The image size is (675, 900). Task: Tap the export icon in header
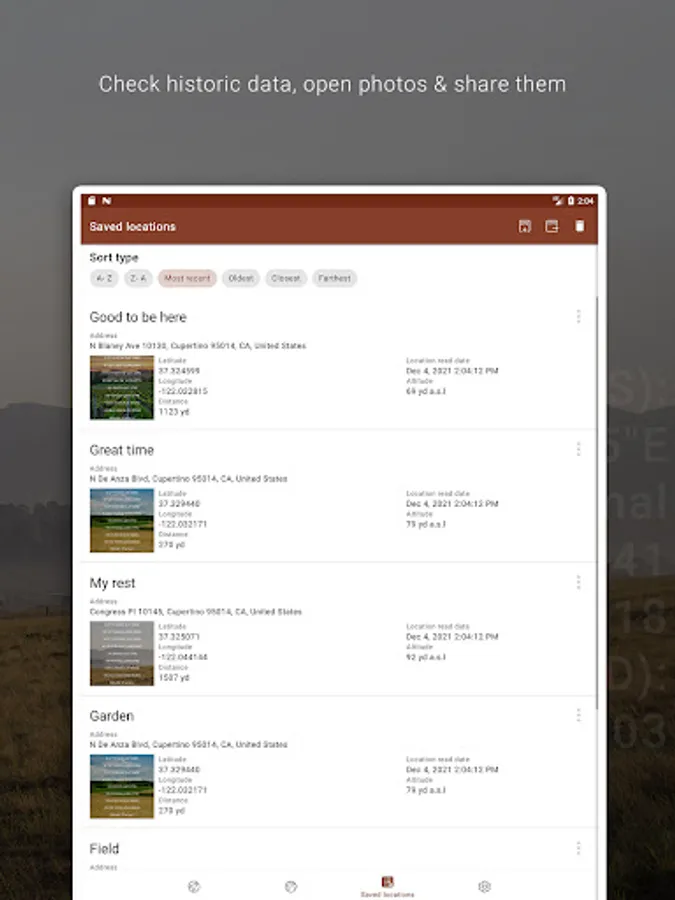pos(552,226)
